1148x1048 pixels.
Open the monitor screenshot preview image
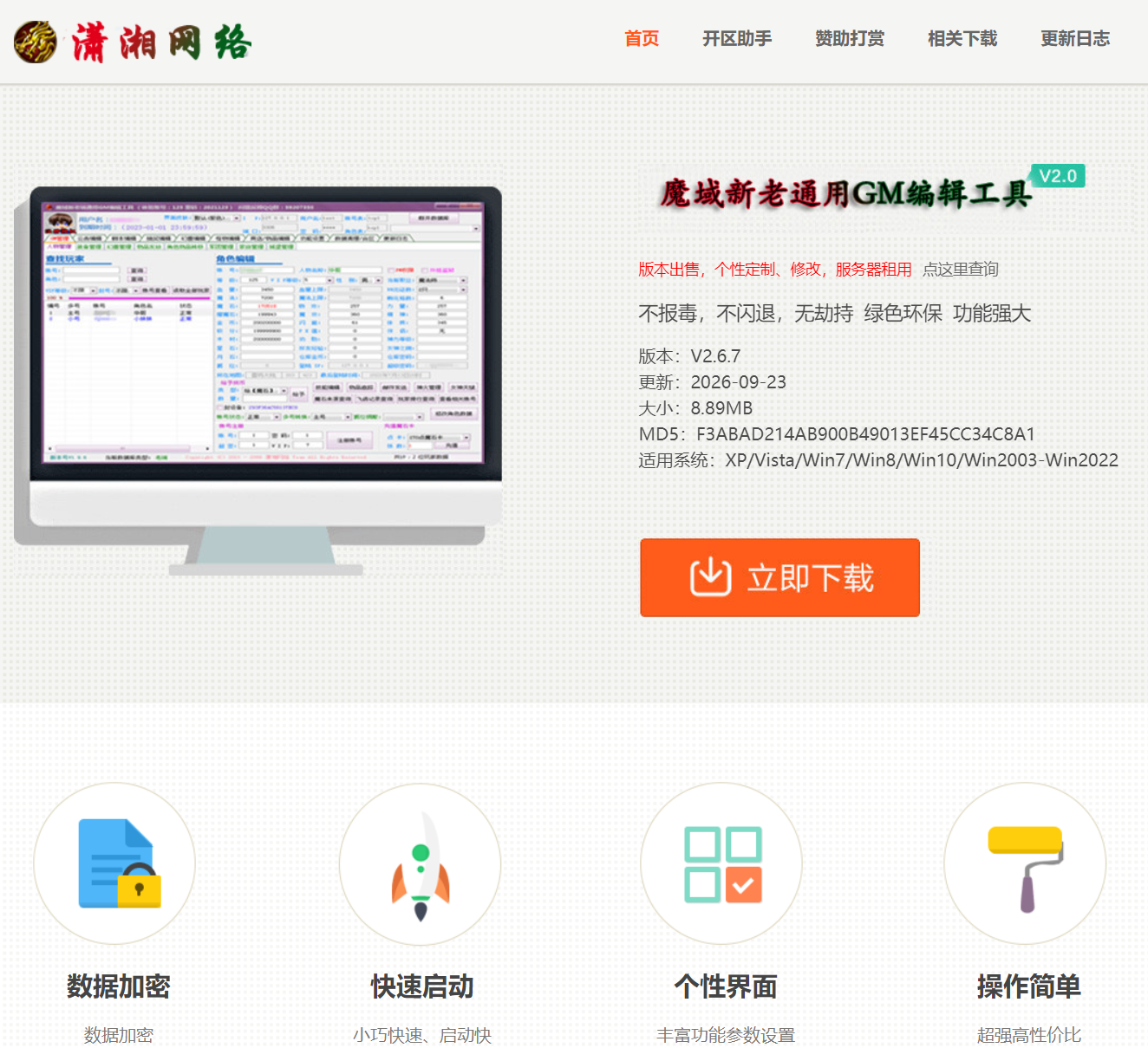tap(258, 381)
